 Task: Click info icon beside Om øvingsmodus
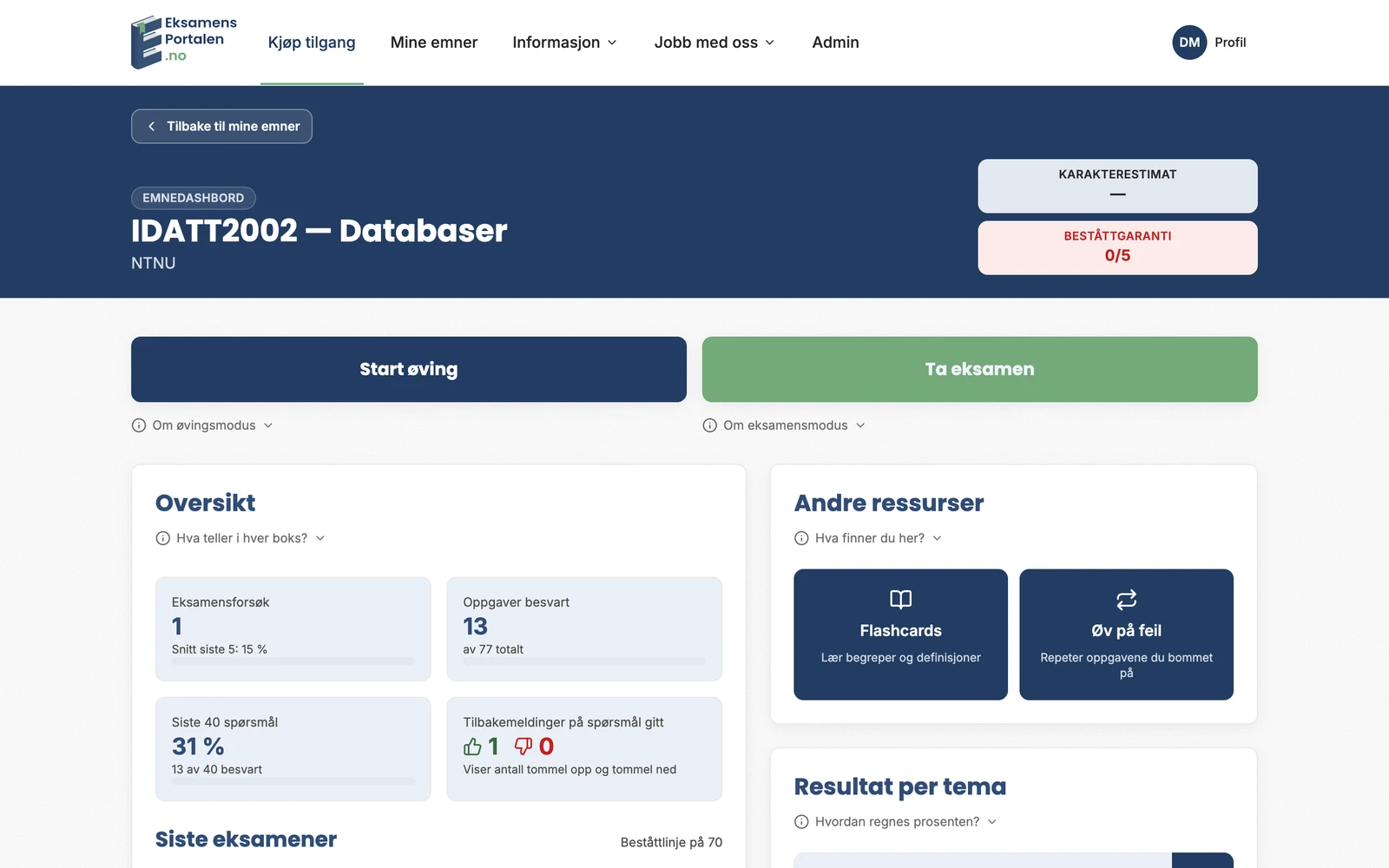139,425
